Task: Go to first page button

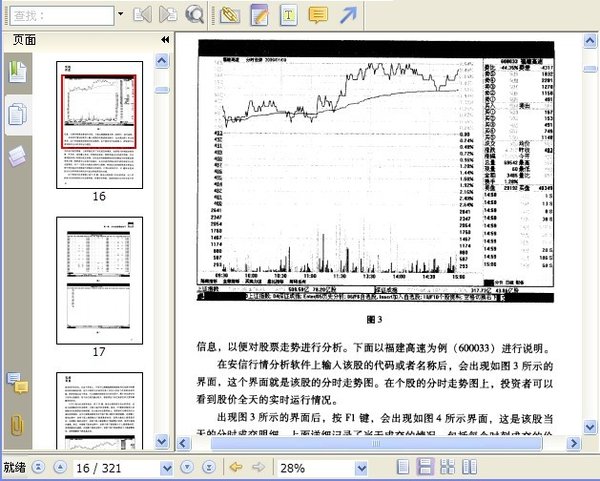Action: click(38, 467)
